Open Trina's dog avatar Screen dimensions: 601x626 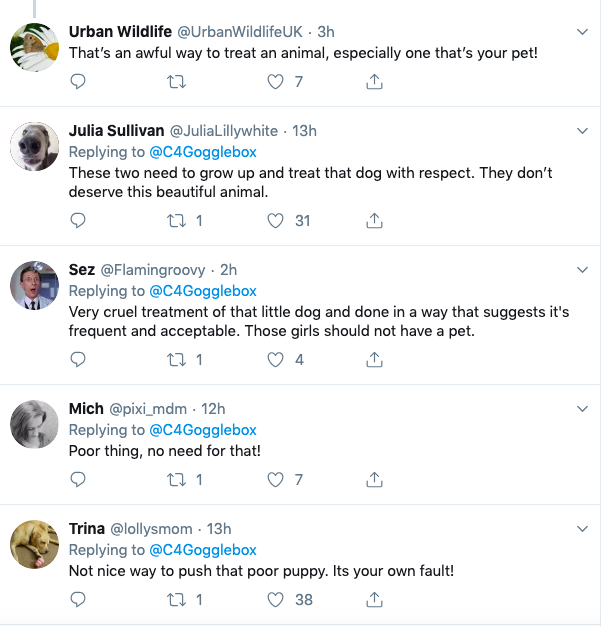coord(33,545)
